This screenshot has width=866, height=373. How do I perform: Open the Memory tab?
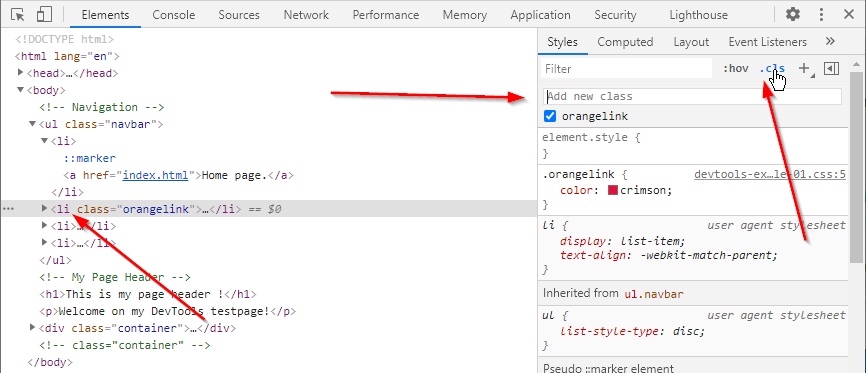465,15
